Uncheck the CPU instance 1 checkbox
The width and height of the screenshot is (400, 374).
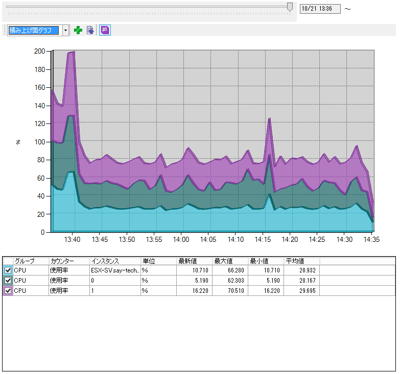coord(8,291)
